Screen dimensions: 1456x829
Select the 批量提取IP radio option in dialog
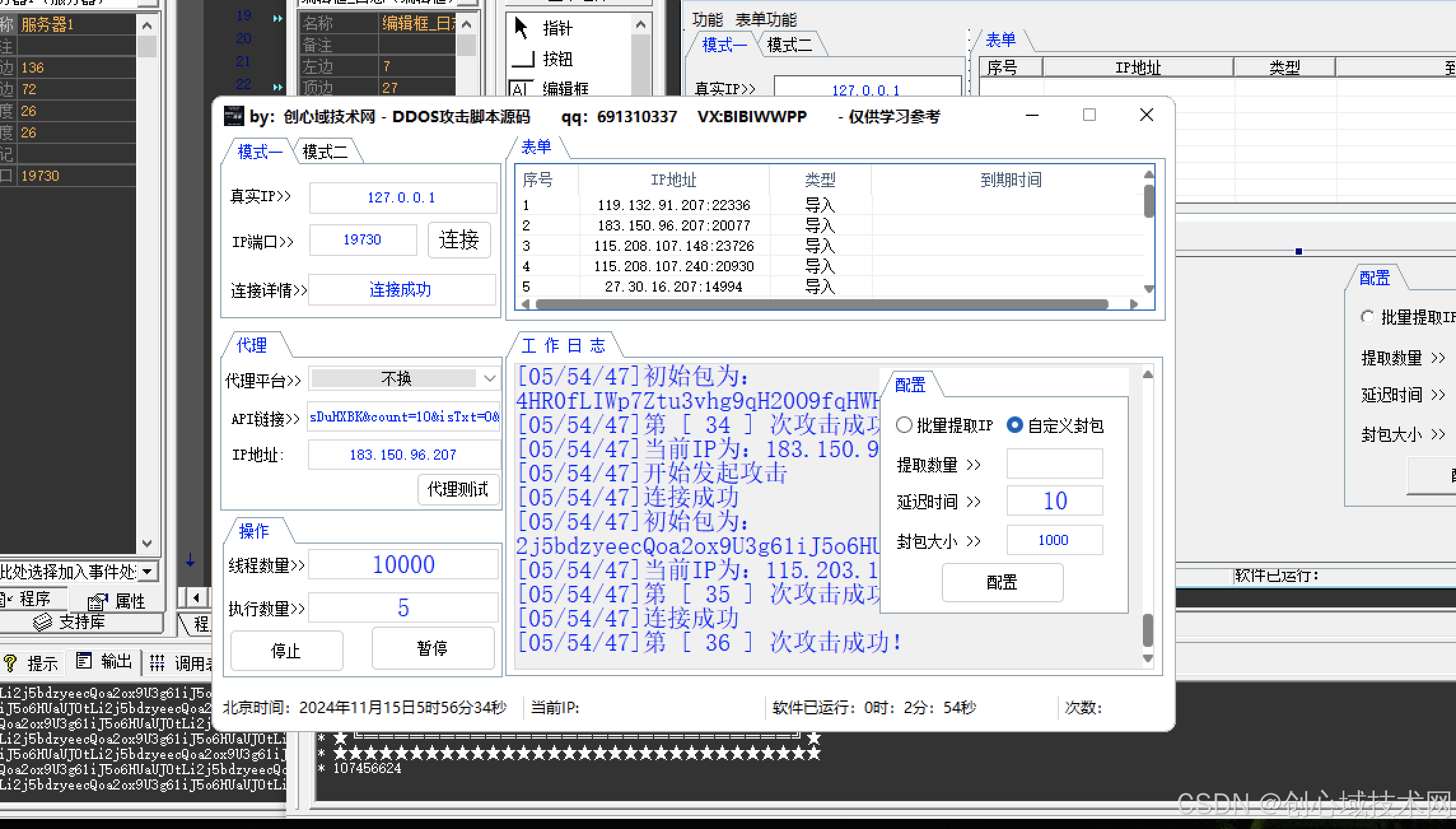[904, 425]
